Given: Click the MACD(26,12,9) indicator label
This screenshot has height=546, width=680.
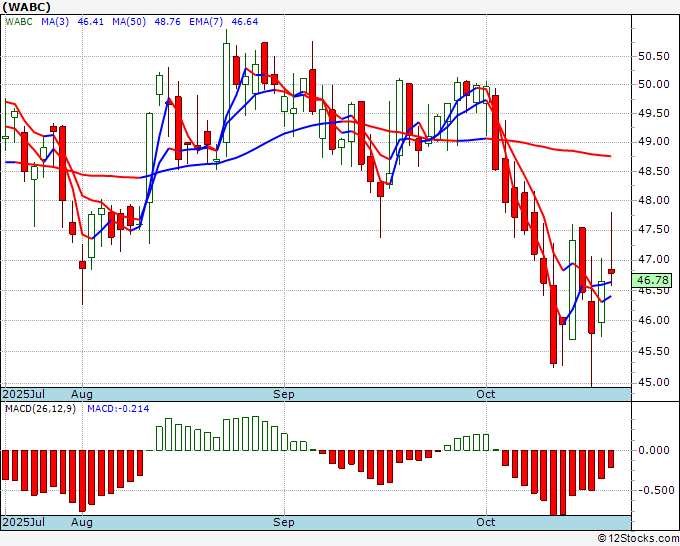Looking at the screenshot, I should (x=40, y=409).
